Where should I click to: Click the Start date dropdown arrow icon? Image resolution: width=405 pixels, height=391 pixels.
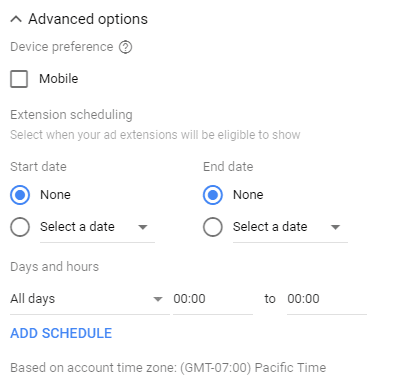[143, 227]
